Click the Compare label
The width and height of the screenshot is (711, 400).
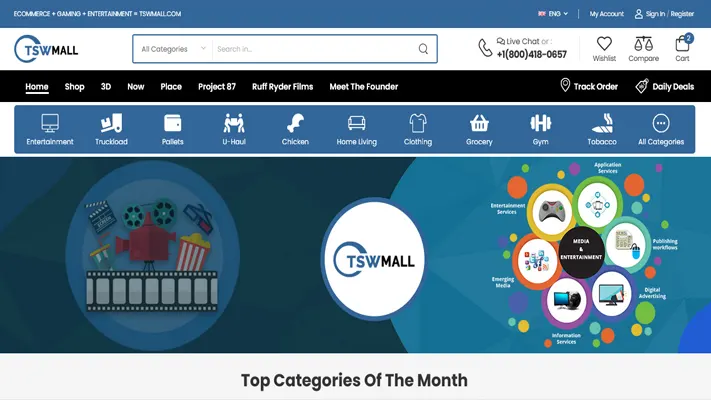(x=643, y=59)
